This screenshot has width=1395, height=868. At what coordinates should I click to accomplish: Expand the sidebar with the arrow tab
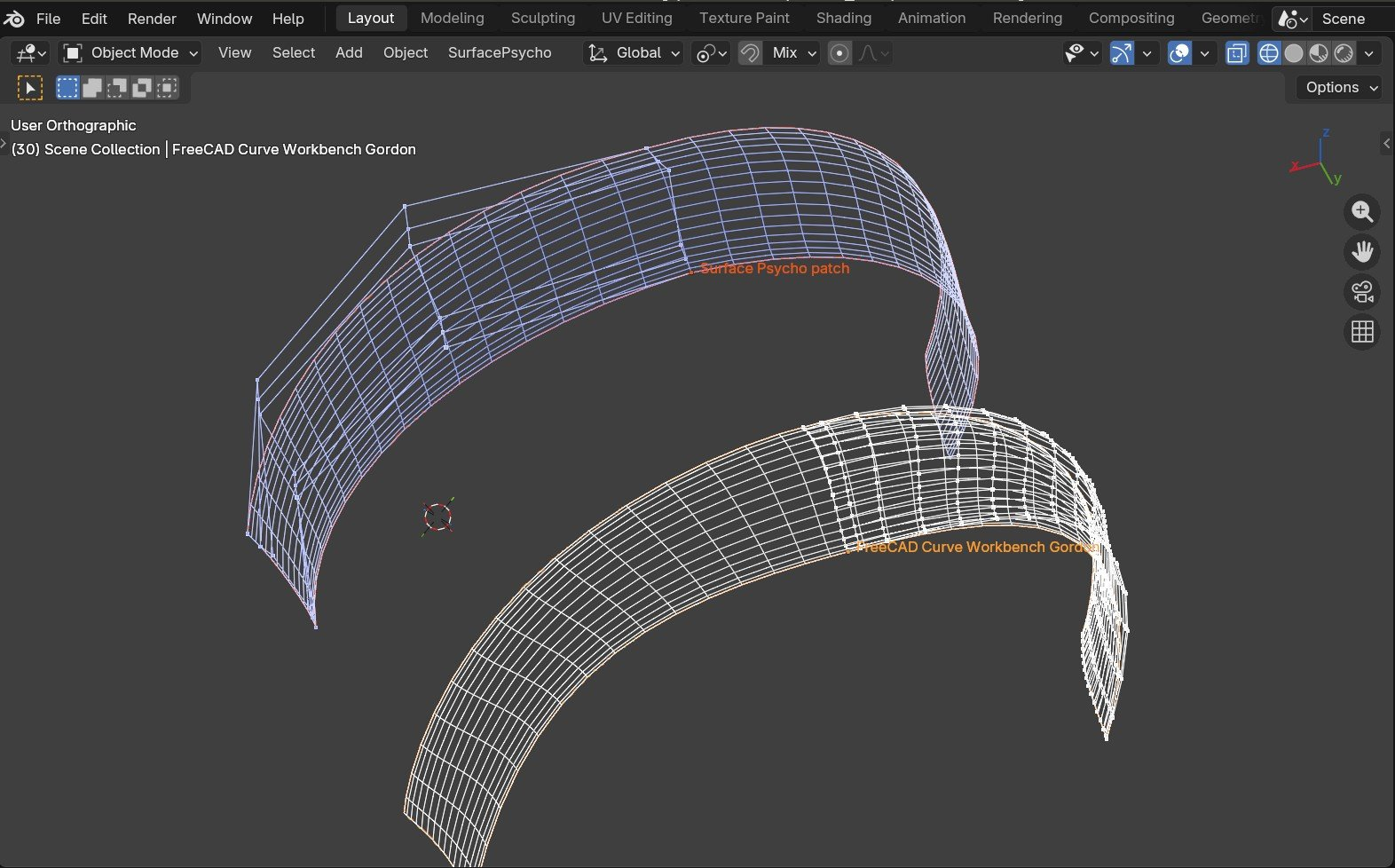click(x=1386, y=143)
